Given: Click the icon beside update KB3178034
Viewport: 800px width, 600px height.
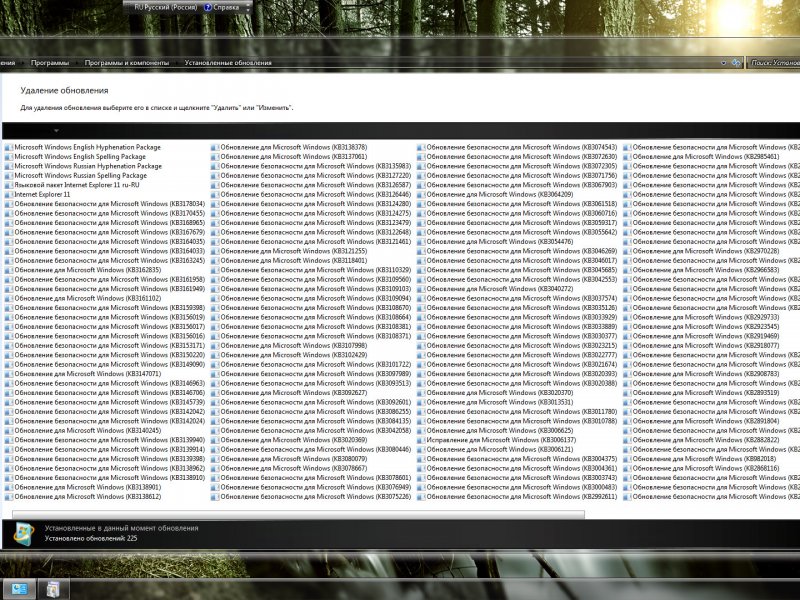Looking at the screenshot, I should [x=9, y=204].
